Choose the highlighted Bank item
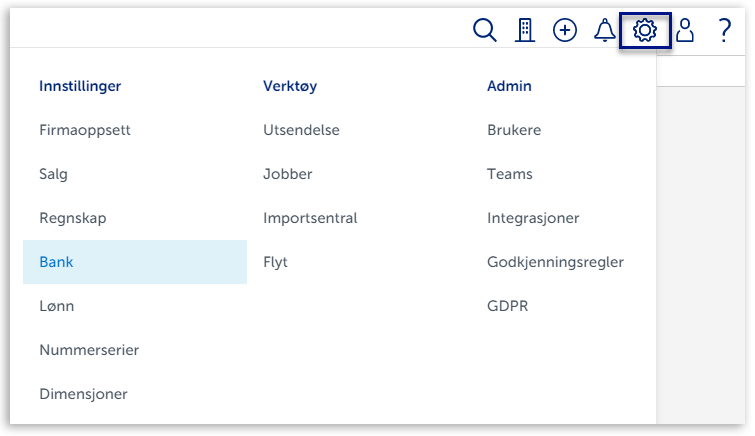This screenshot has width=755, height=436. (56, 262)
